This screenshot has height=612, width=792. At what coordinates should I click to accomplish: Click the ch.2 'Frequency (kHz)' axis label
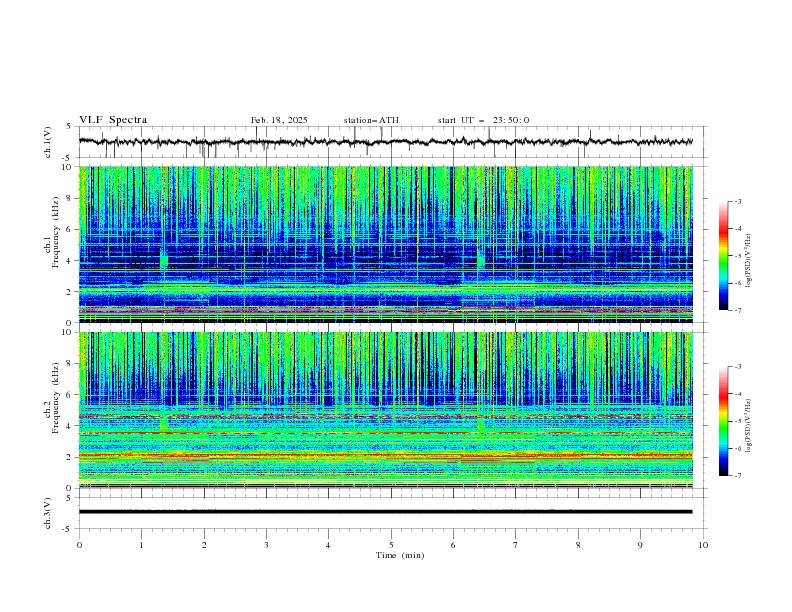pos(55,398)
